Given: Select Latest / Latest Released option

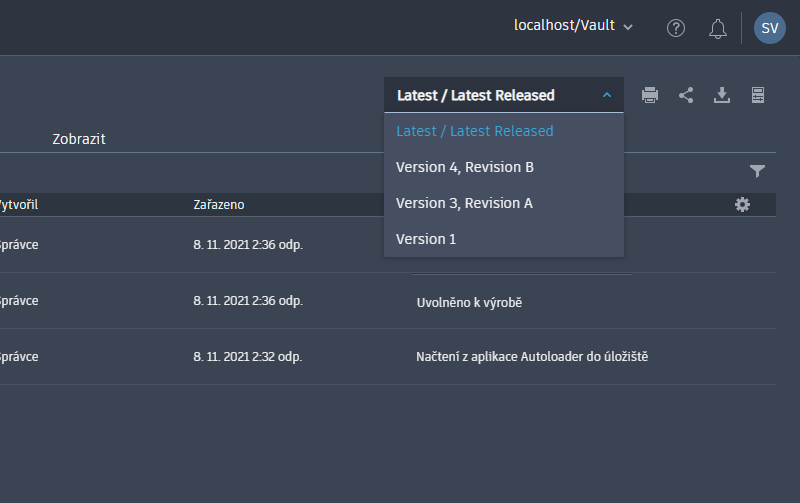Looking at the screenshot, I should point(474,131).
